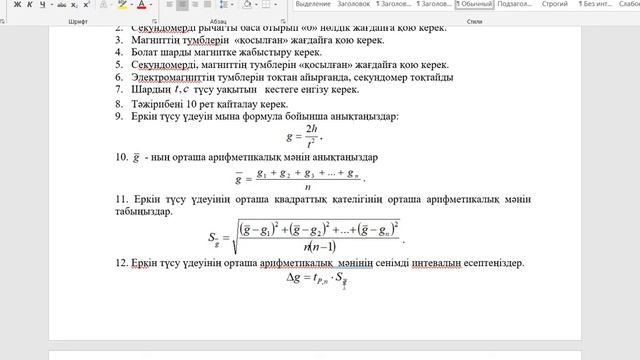Click formula Δg = t·S

(317, 279)
